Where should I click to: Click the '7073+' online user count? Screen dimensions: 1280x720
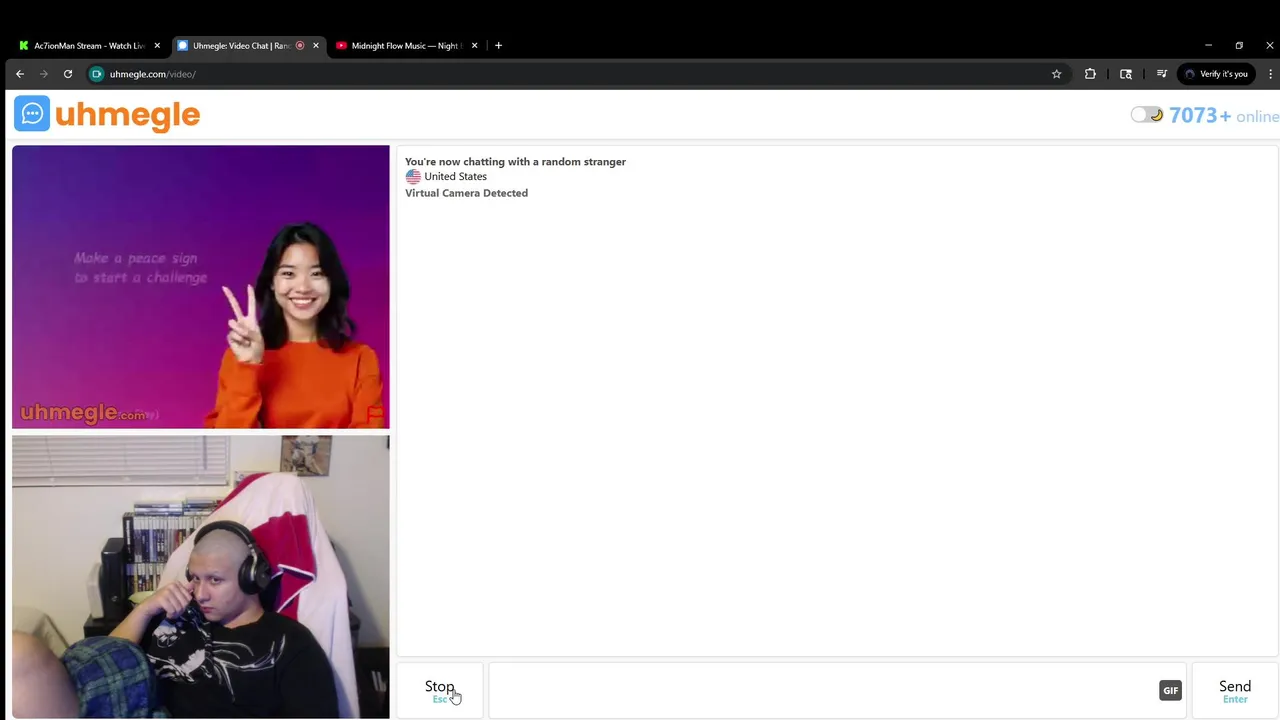tap(1200, 115)
